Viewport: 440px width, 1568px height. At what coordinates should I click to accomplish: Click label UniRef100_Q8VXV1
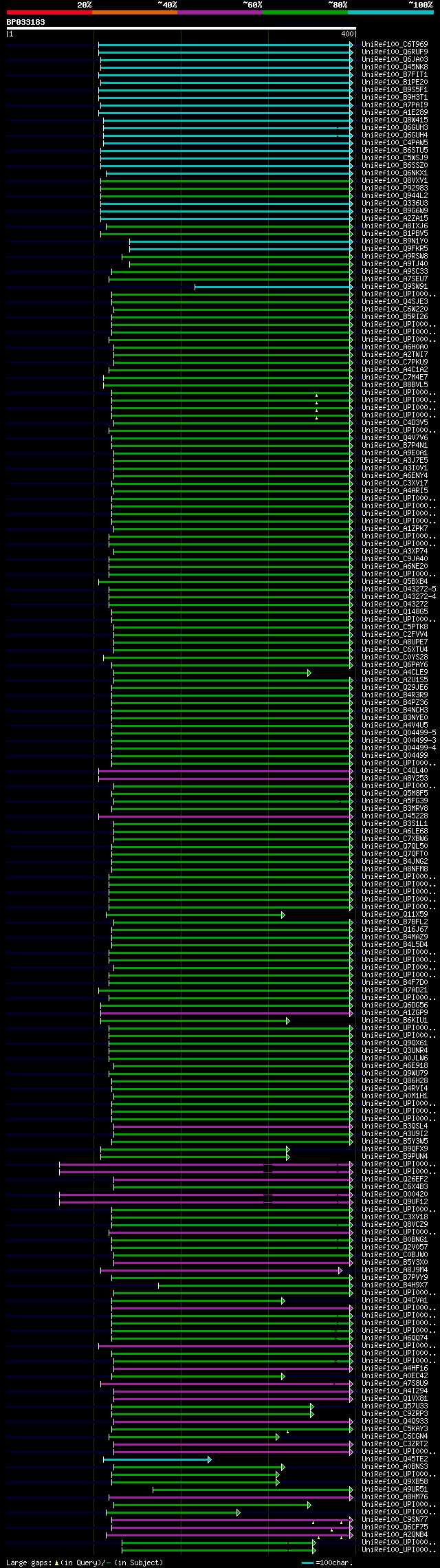tap(395, 180)
